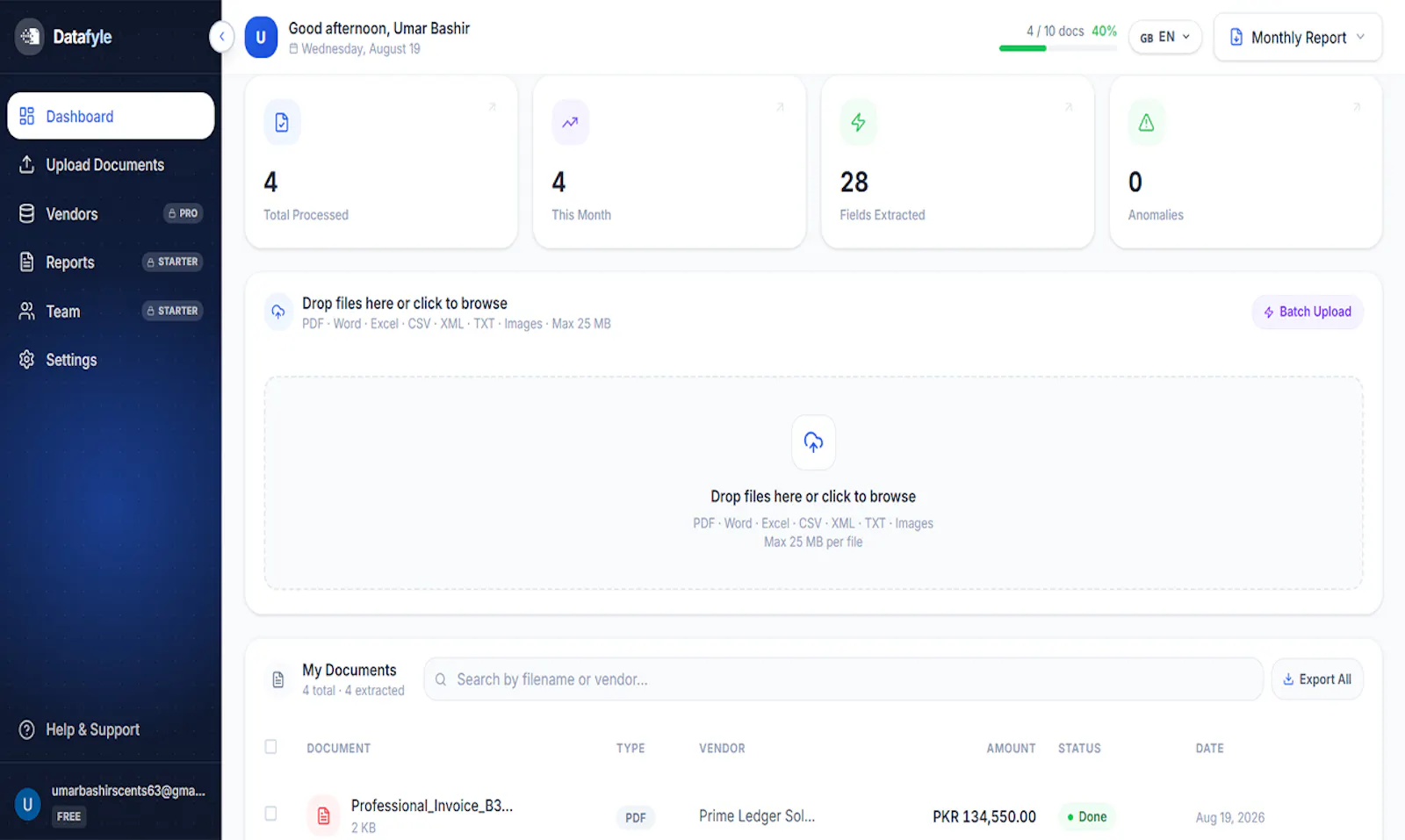Collapse the sidebar with the chevron button

click(221, 37)
